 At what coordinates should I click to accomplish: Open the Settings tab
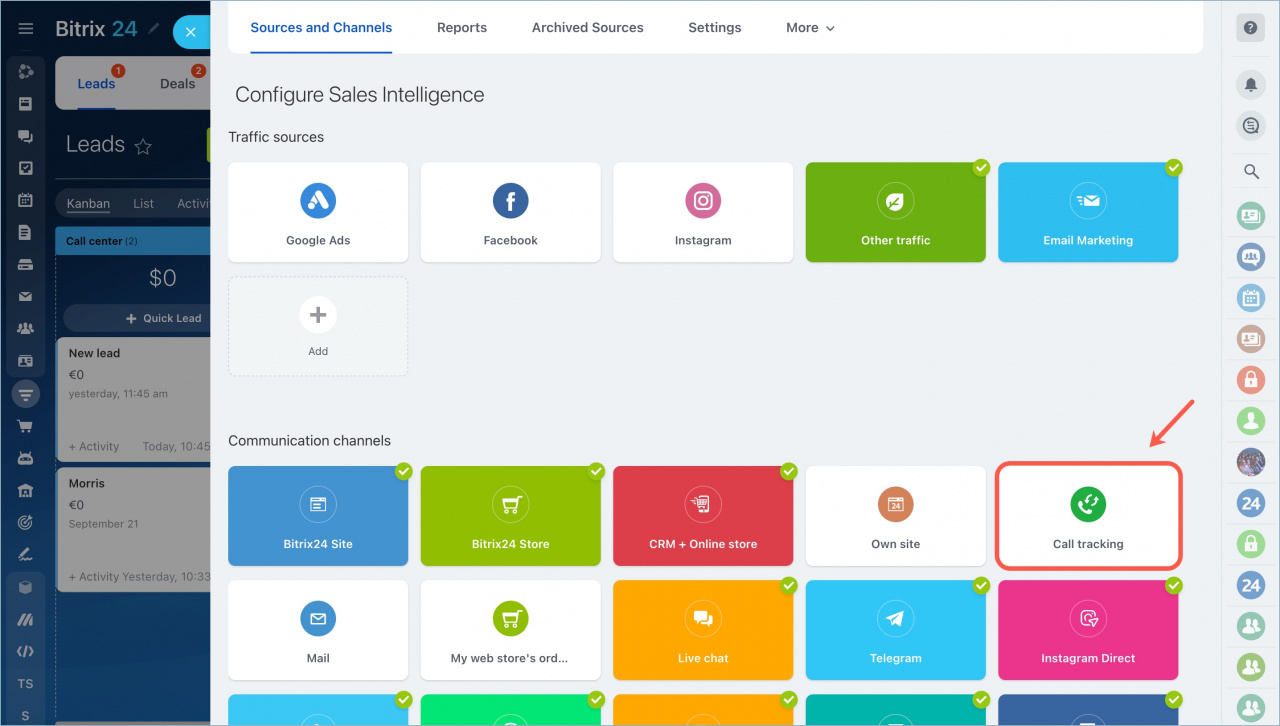tap(715, 28)
